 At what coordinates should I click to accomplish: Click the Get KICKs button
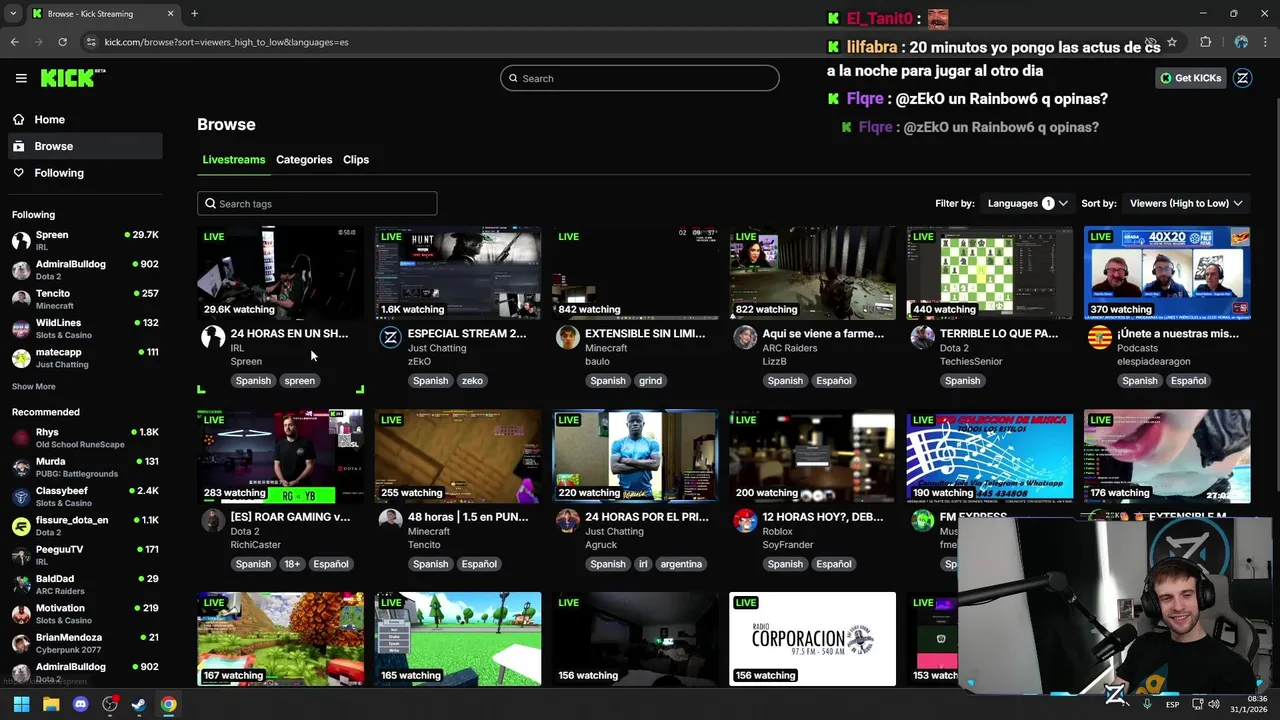(1190, 78)
